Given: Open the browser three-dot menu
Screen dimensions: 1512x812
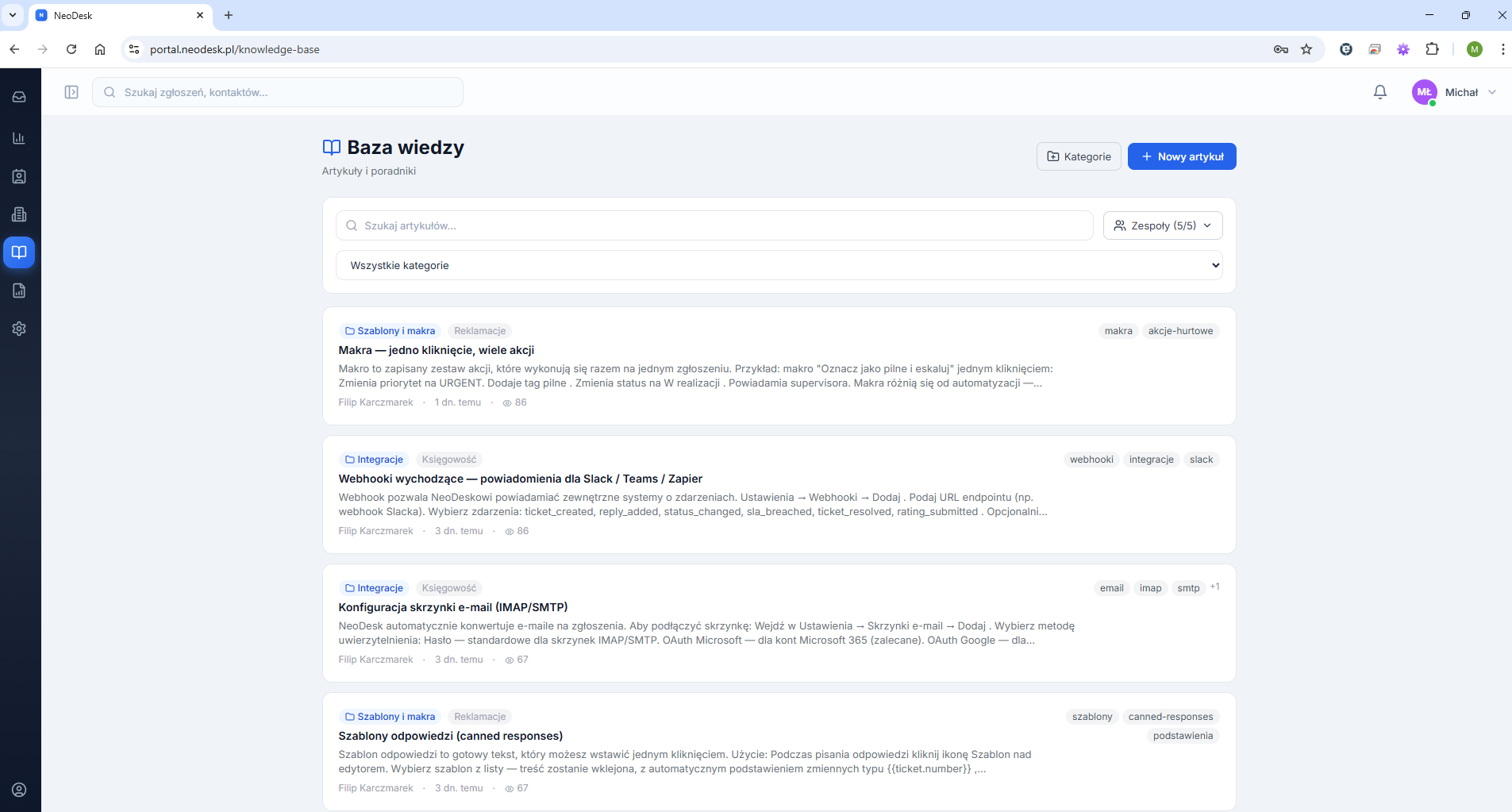Looking at the screenshot, I should pos(1502,49).
